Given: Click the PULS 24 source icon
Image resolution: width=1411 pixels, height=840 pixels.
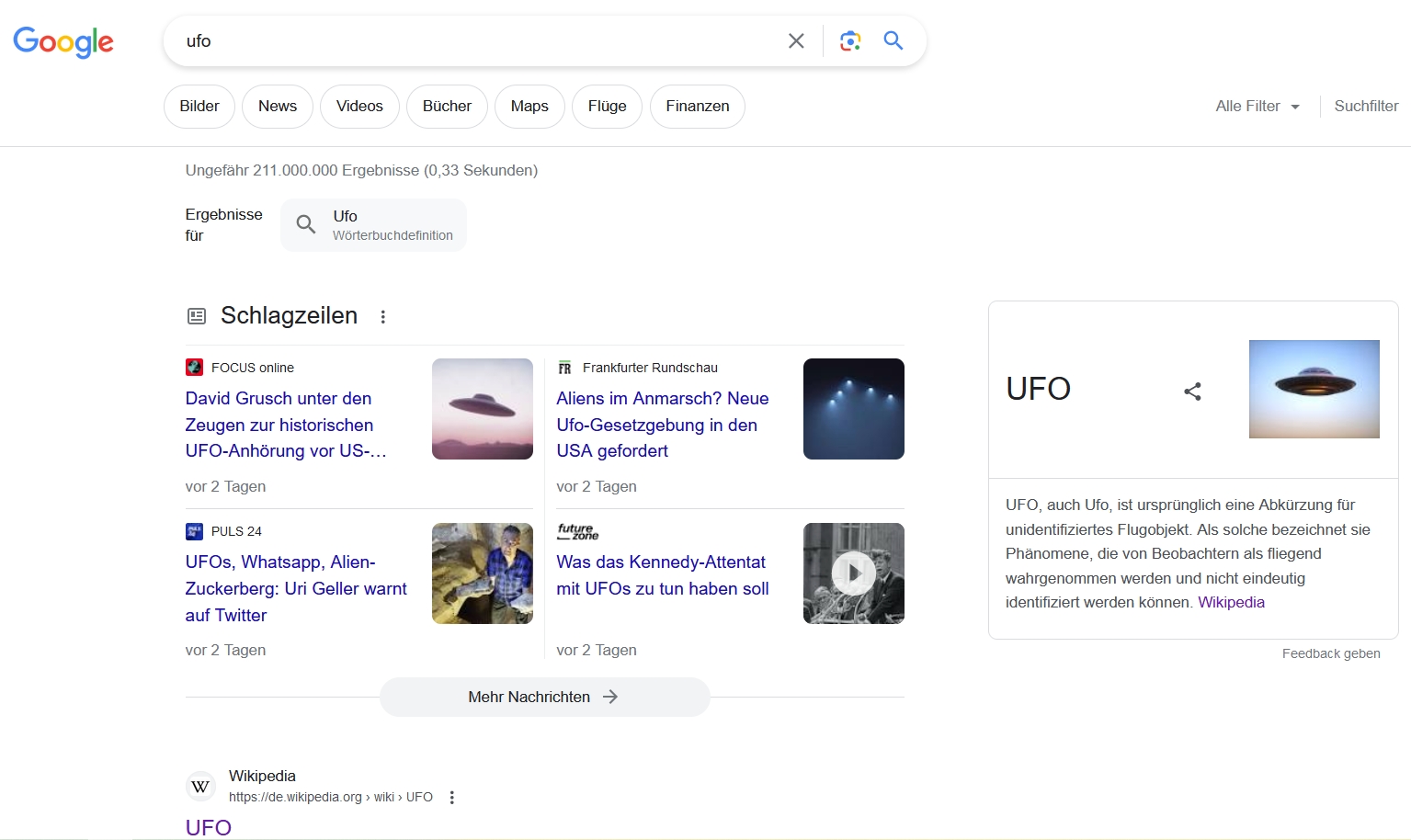Looking at the screenshot, I should pyautogui.click(x=194, y=531).
